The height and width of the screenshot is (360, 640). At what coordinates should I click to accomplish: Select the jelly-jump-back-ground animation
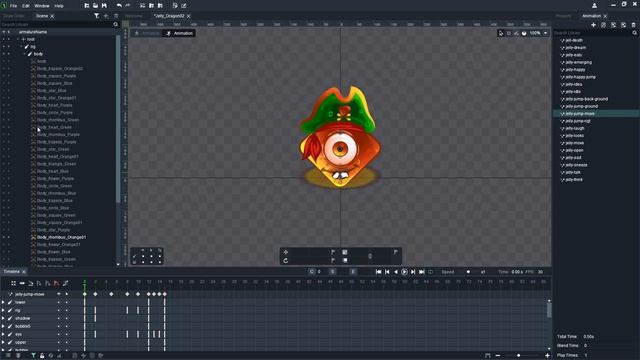click(587, 99)
